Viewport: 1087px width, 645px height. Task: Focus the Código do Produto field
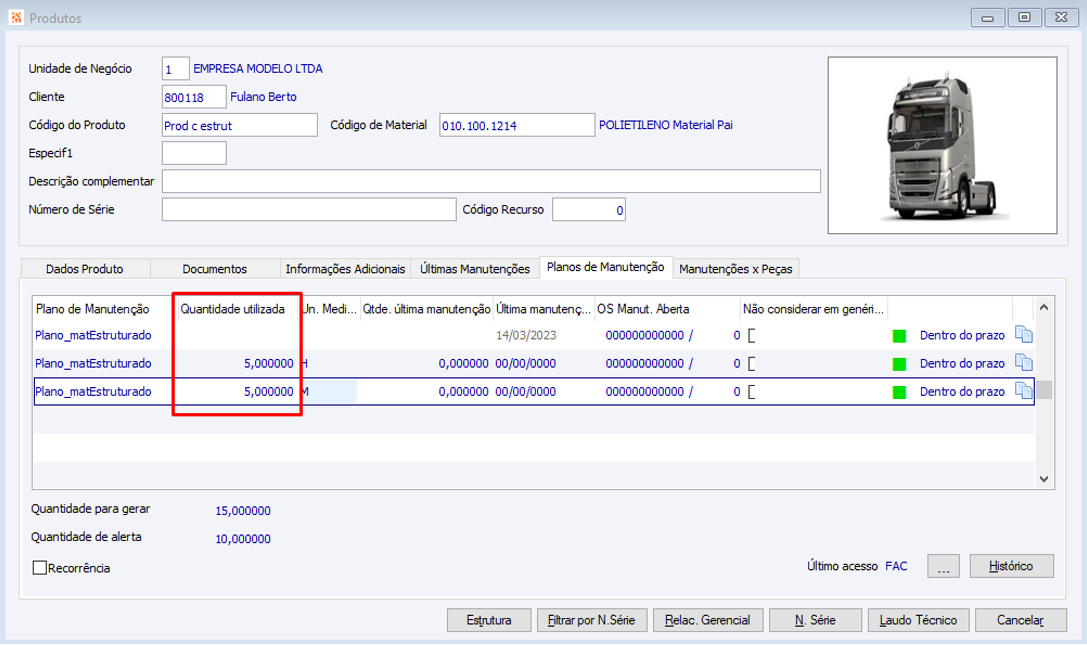point(240,125)
